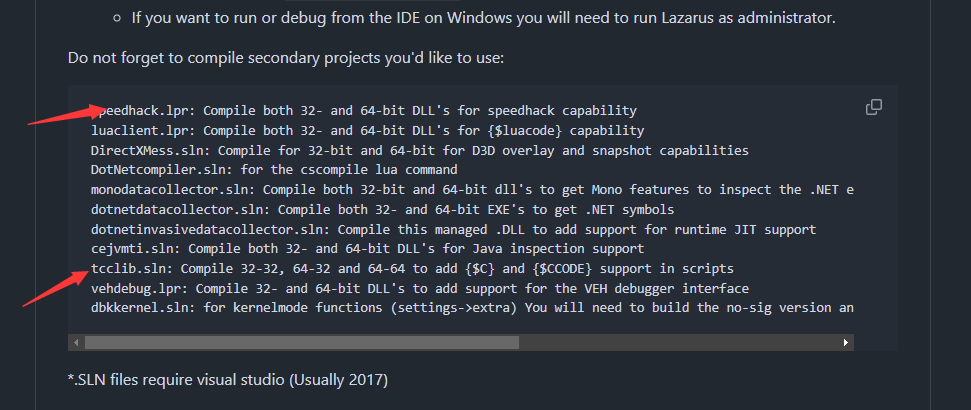This screenshot has height=410, width=971.
Task: Click the dbkkernel.sln line
Action: (x=471, y=308)
